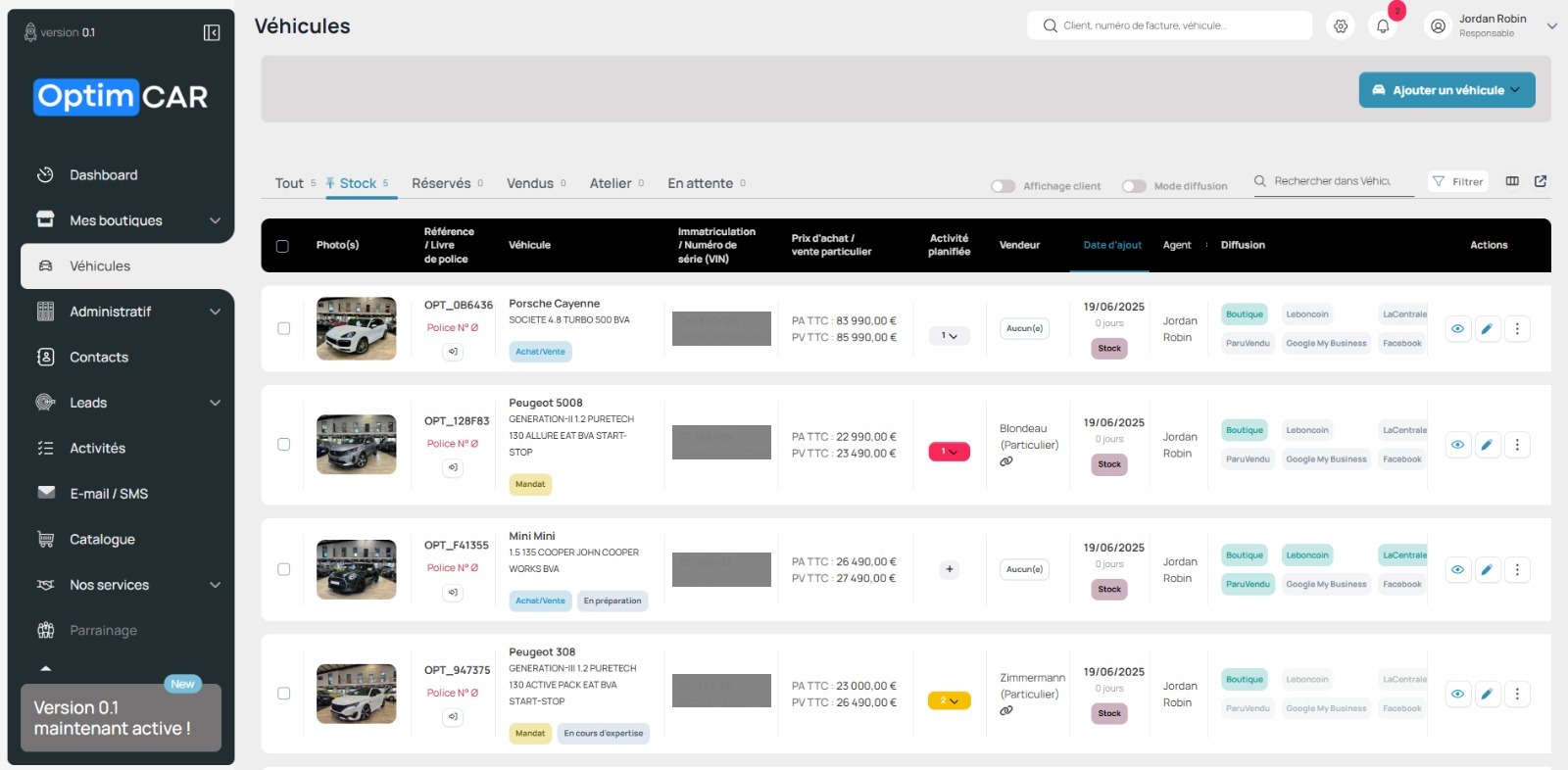Switch to the Vendus tab

pyautogui.click(x=530, y=183)
